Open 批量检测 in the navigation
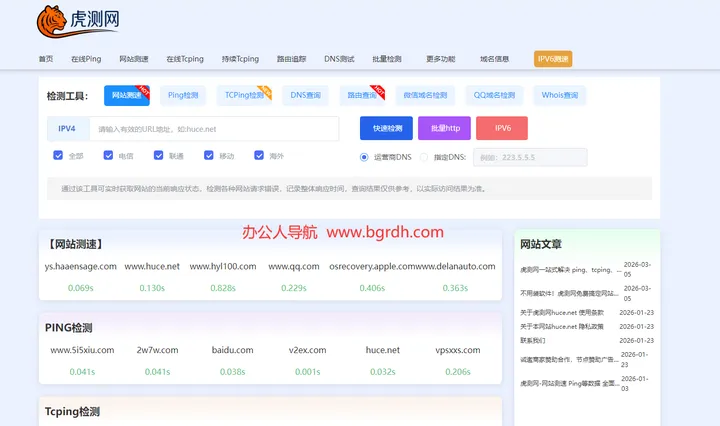720x426 pixels. click(x=387, y=59)
